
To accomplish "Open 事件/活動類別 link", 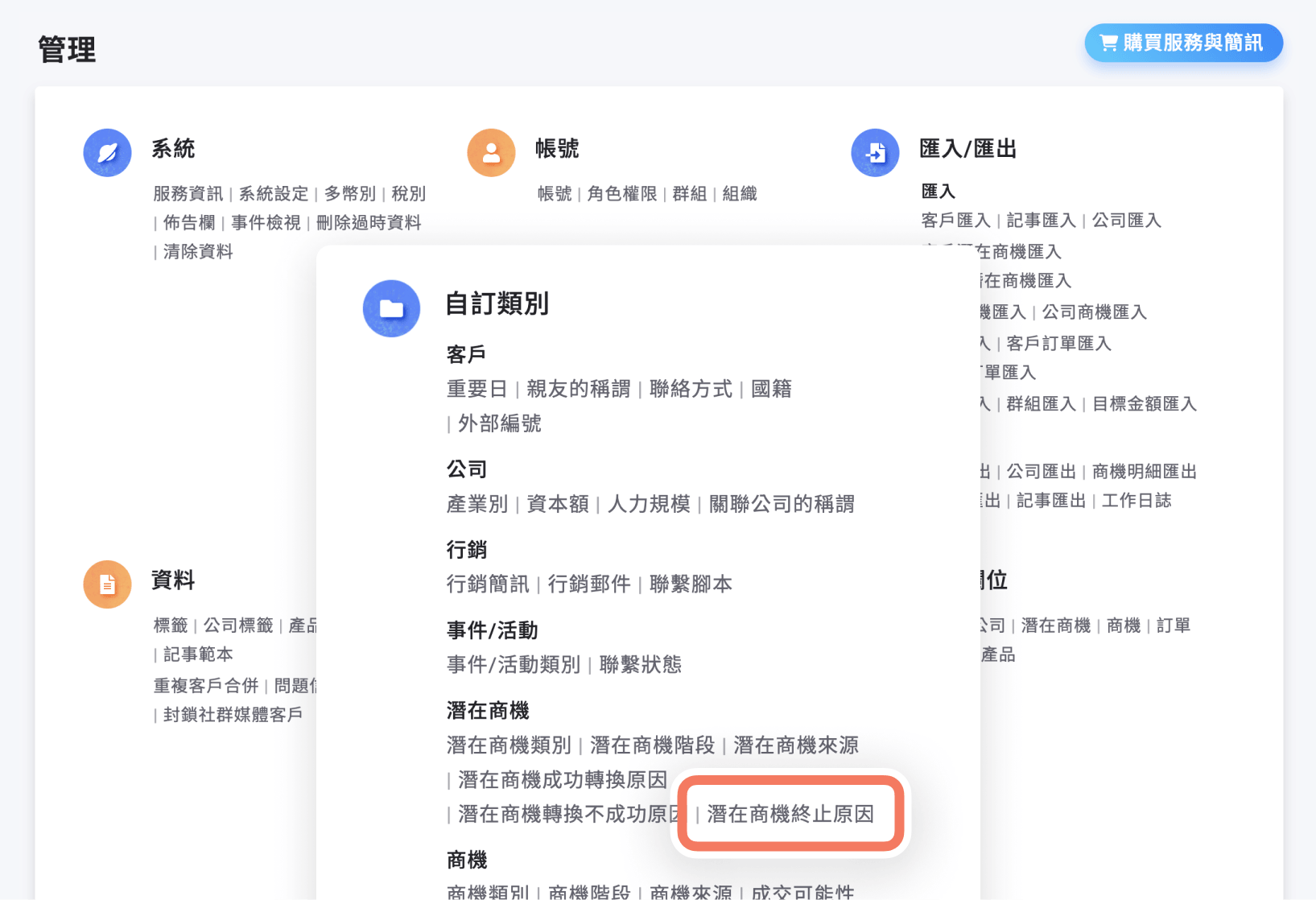I will click(x=514, y=665).
